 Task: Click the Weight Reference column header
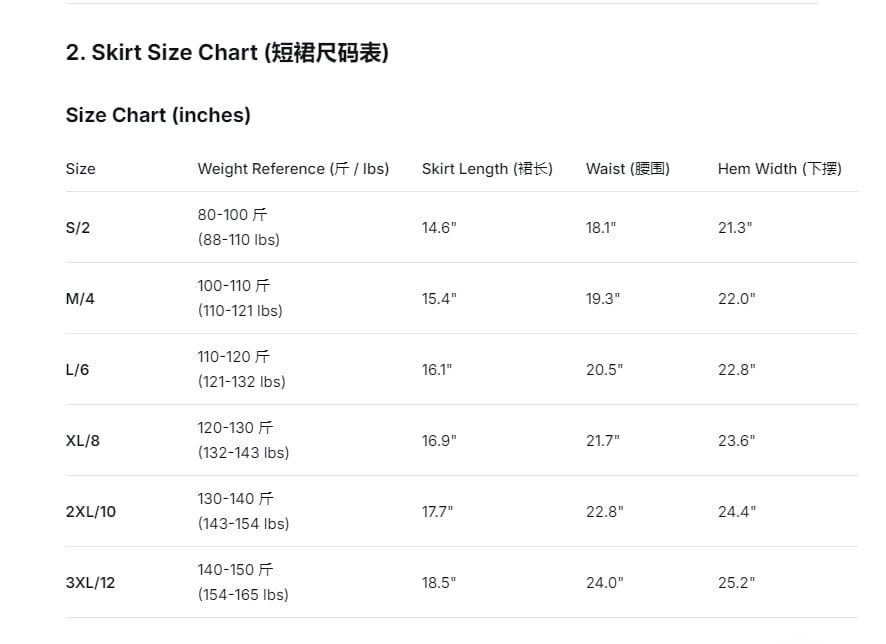(293, 169)
